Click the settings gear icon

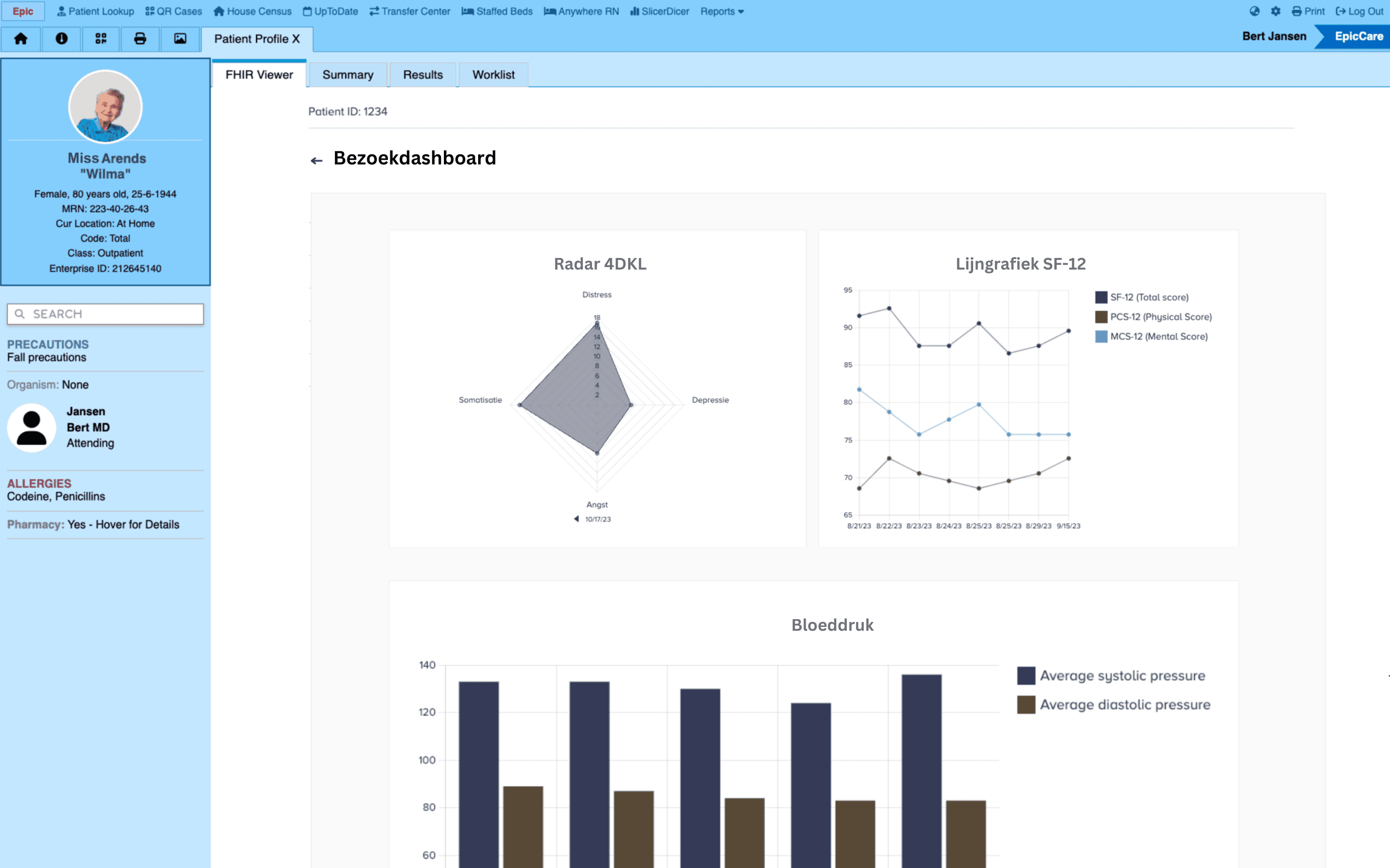coord(1275,11)
